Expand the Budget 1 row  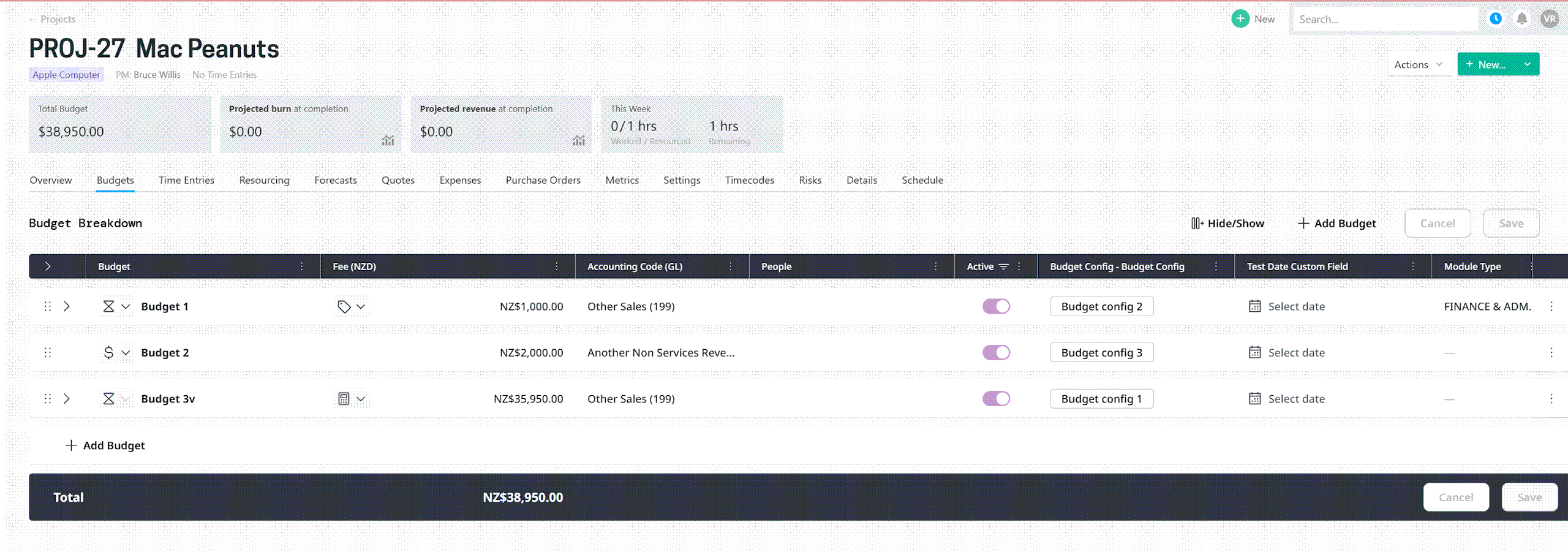(67, 306)
